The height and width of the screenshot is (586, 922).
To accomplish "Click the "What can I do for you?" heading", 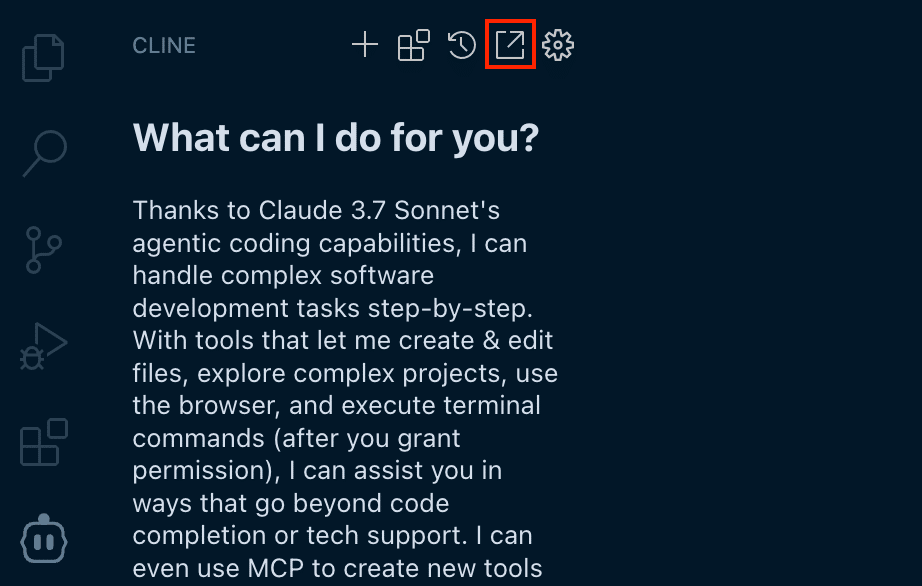I will click(336, 138).
